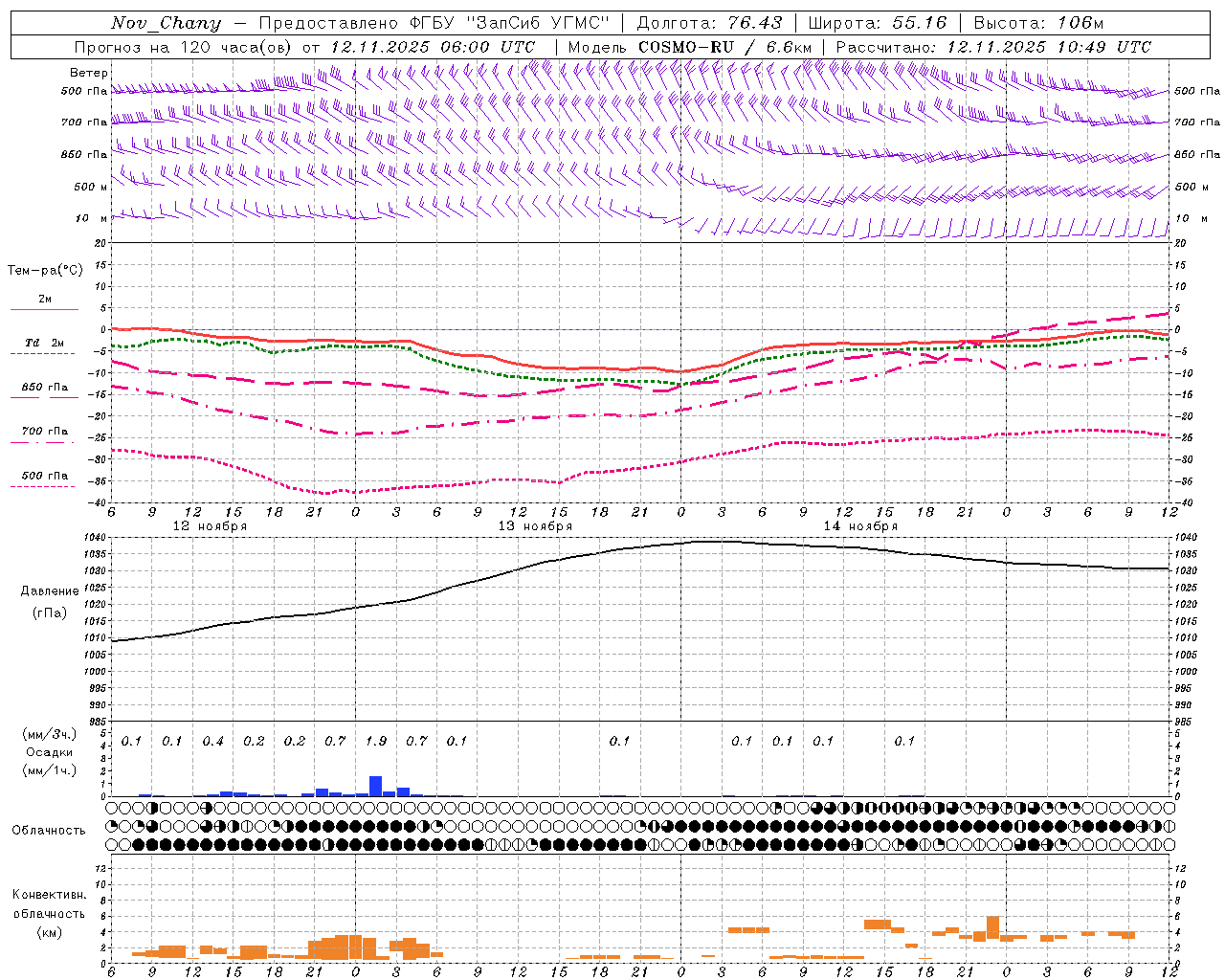Click the "13 ноября" date label
The height and width of the screenshot is (980, 1225).
point(535,526)
